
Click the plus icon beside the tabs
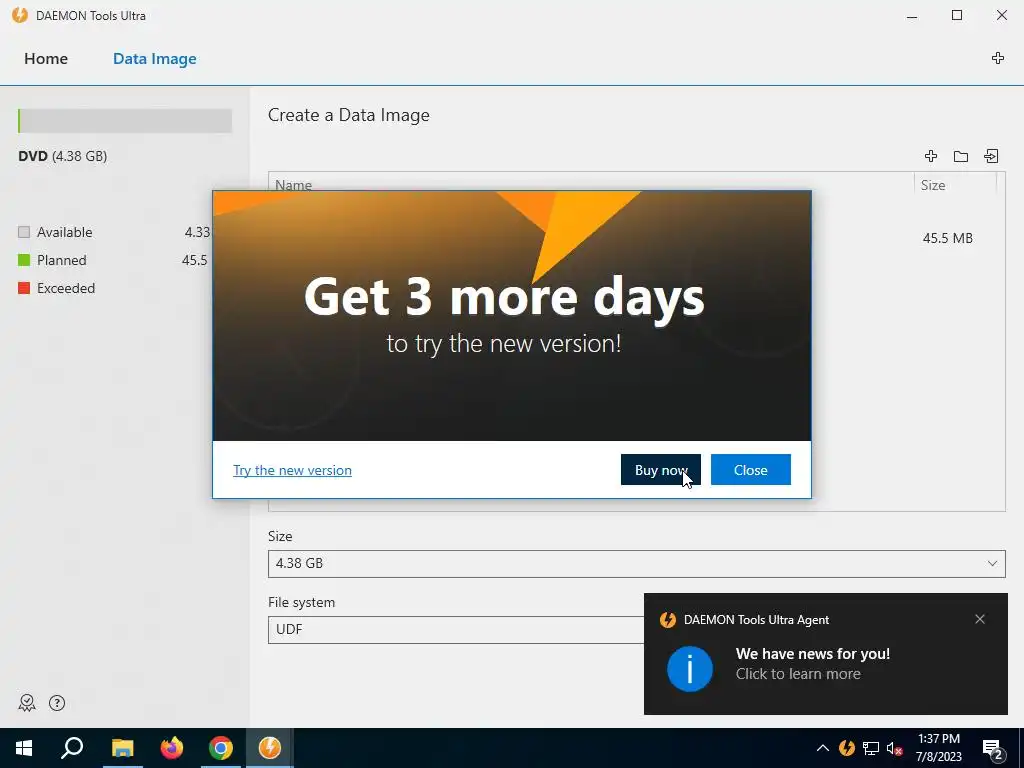(x=997, y=58)
